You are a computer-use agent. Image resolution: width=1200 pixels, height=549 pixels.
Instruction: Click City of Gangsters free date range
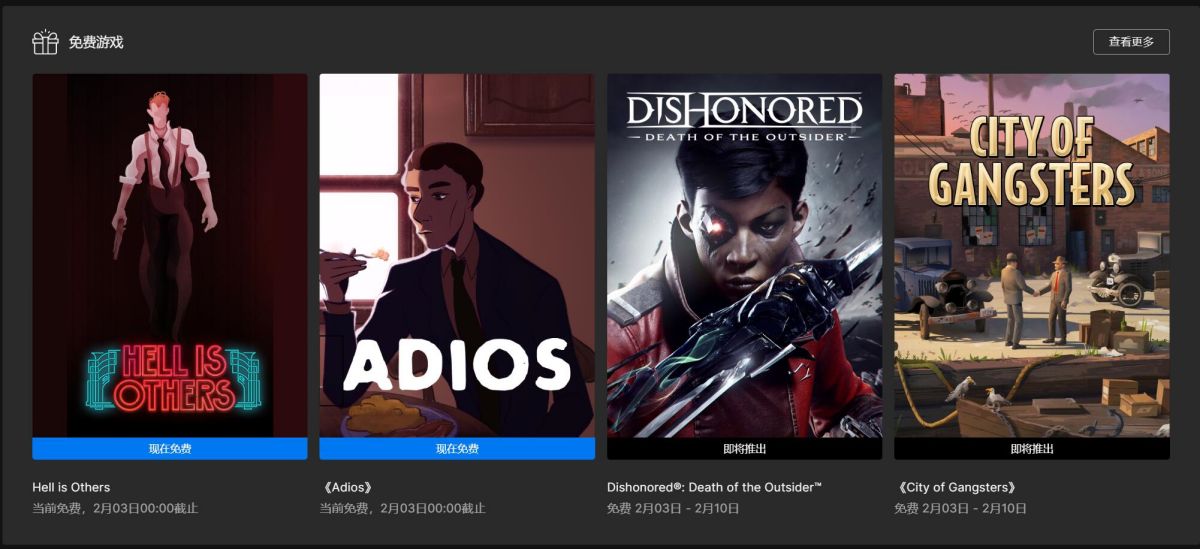pos(960,509)
